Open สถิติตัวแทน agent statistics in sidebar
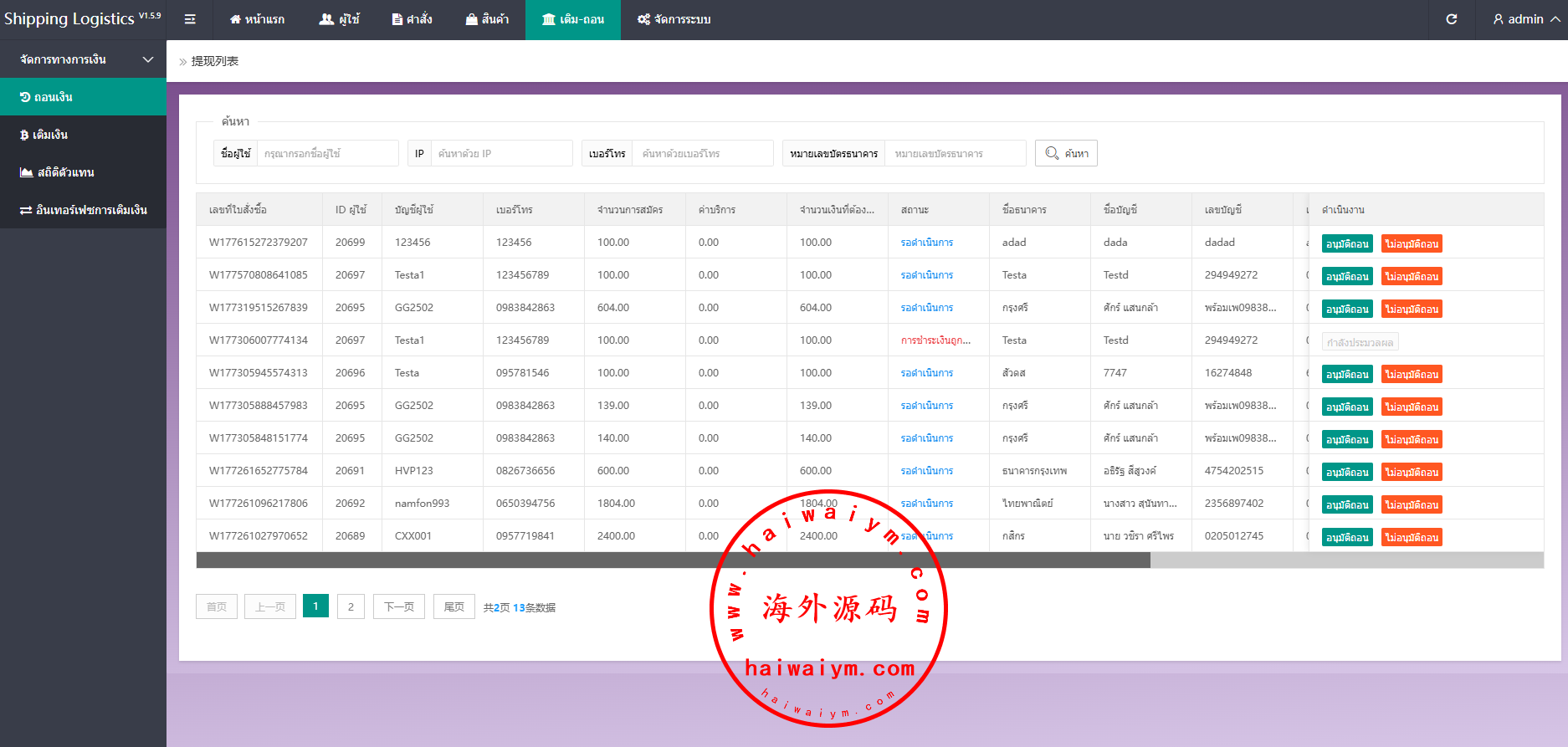 point(83,172)
